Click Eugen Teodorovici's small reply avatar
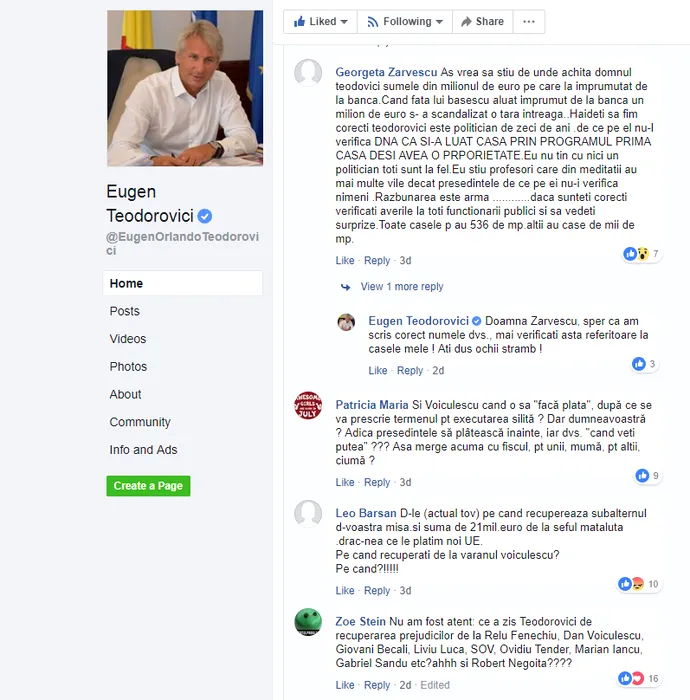The width and height of the screenshot is (690, 700). (x=346, y=322)
